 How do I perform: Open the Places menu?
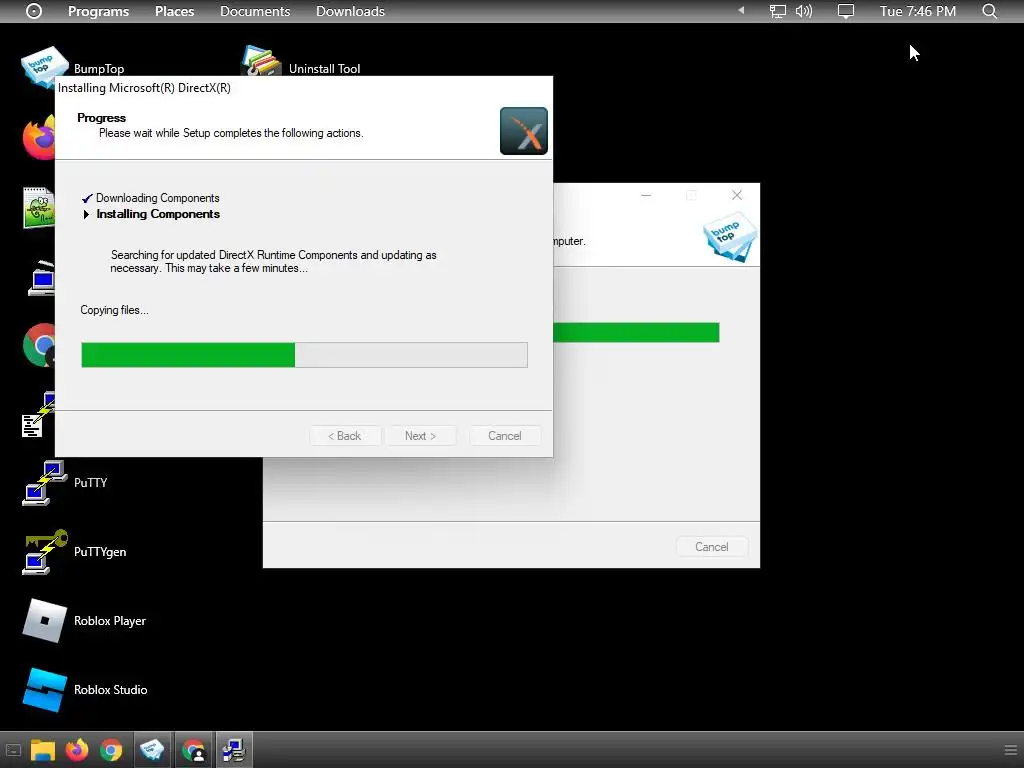(174, 11)
